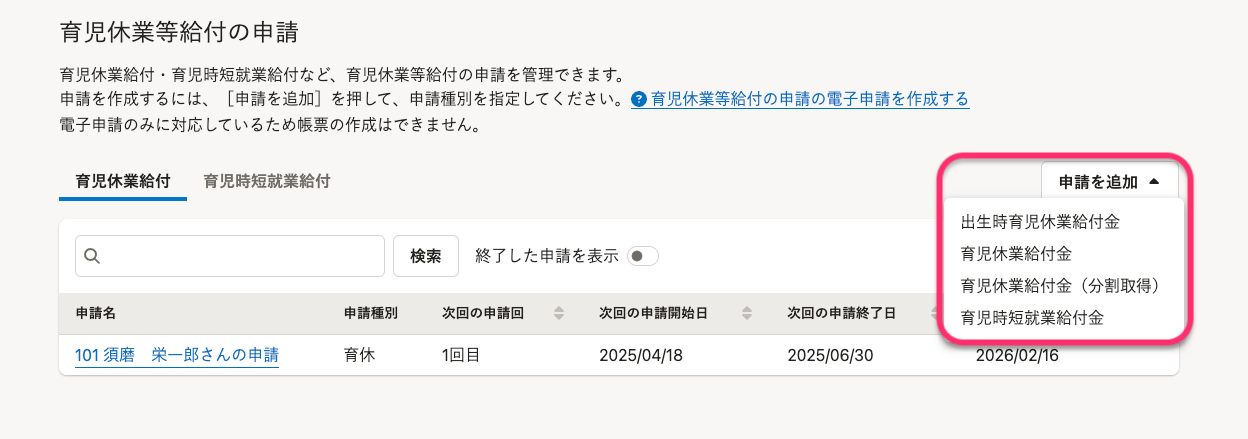Click the 申請名 column header
The image size is (1248, 439).
(x=96, y=313)
